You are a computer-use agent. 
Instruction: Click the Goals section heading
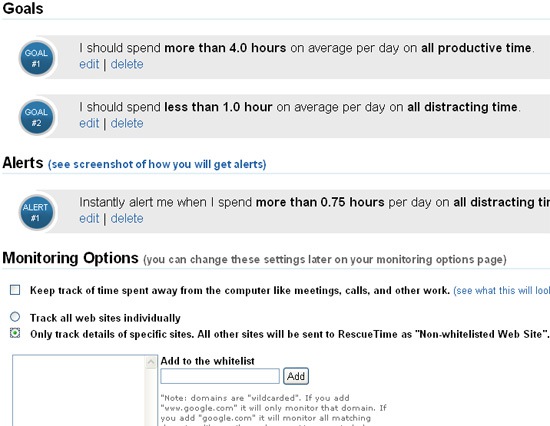click(23, 8)
